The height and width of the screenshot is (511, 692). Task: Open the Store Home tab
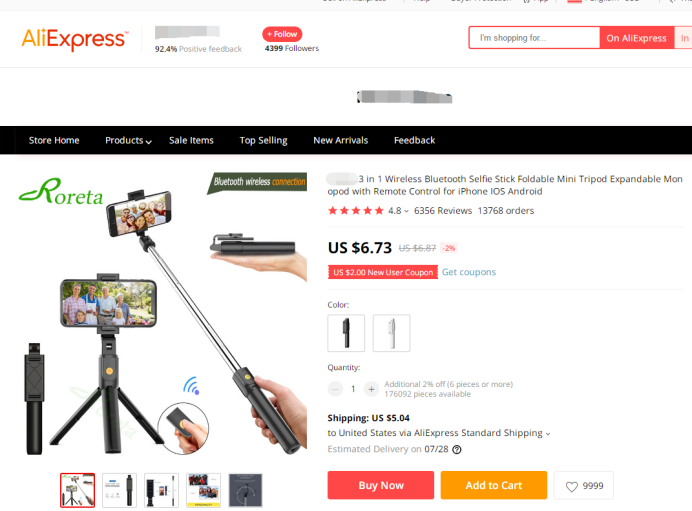coord(54,140)
